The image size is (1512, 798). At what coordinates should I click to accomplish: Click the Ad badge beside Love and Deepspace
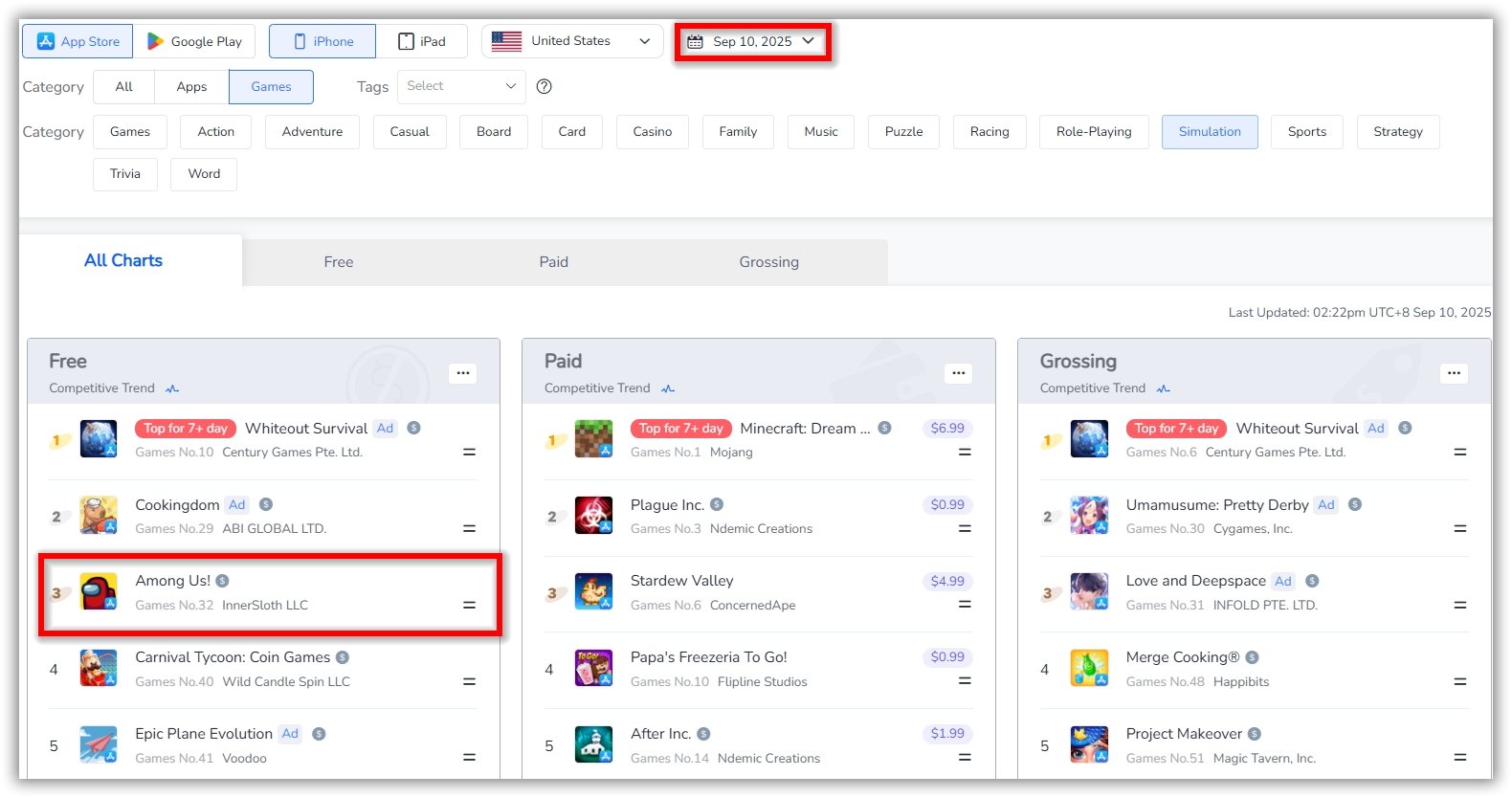pos(1283,581)
